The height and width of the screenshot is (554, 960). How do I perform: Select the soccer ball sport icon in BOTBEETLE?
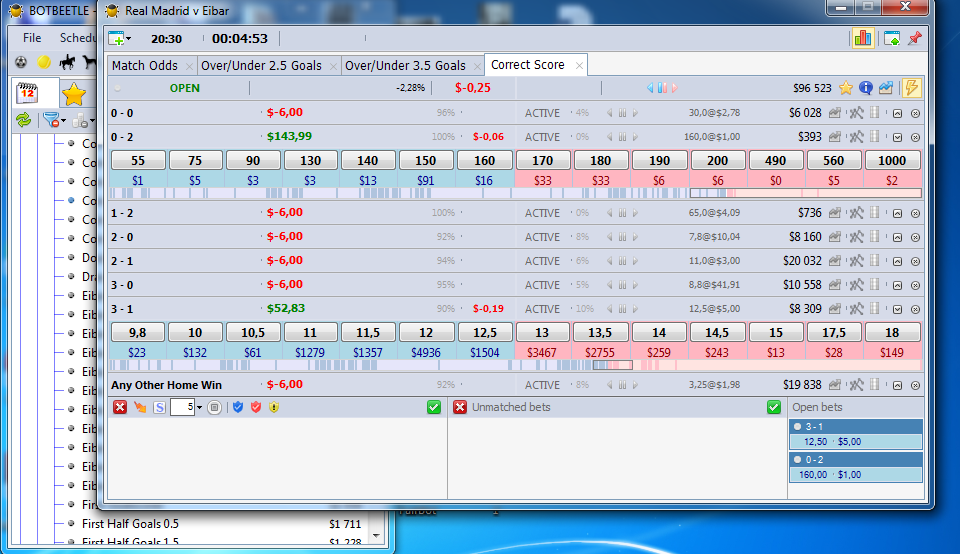pos(21,62)
